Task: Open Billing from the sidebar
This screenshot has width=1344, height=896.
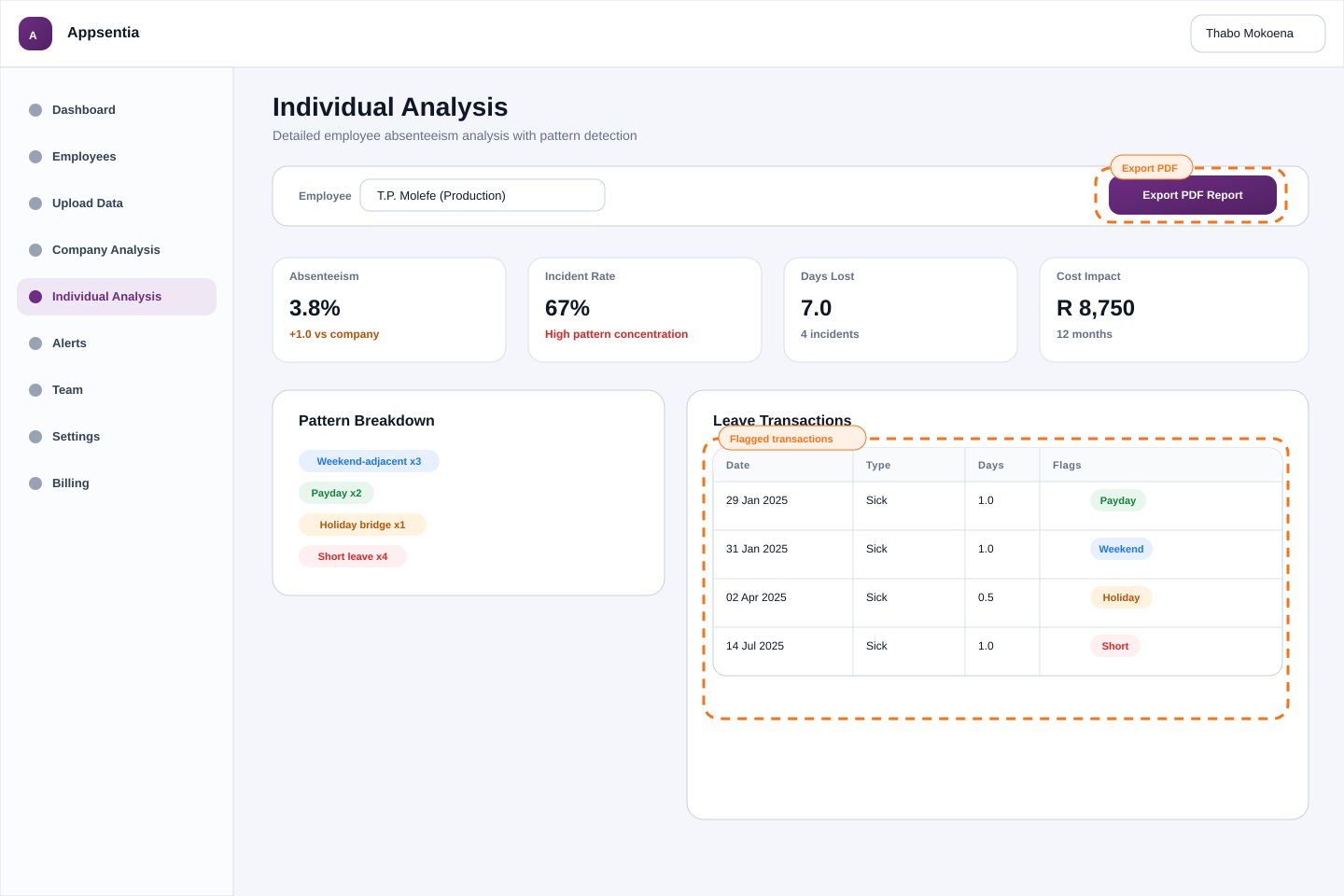Action: click(117, 483)
